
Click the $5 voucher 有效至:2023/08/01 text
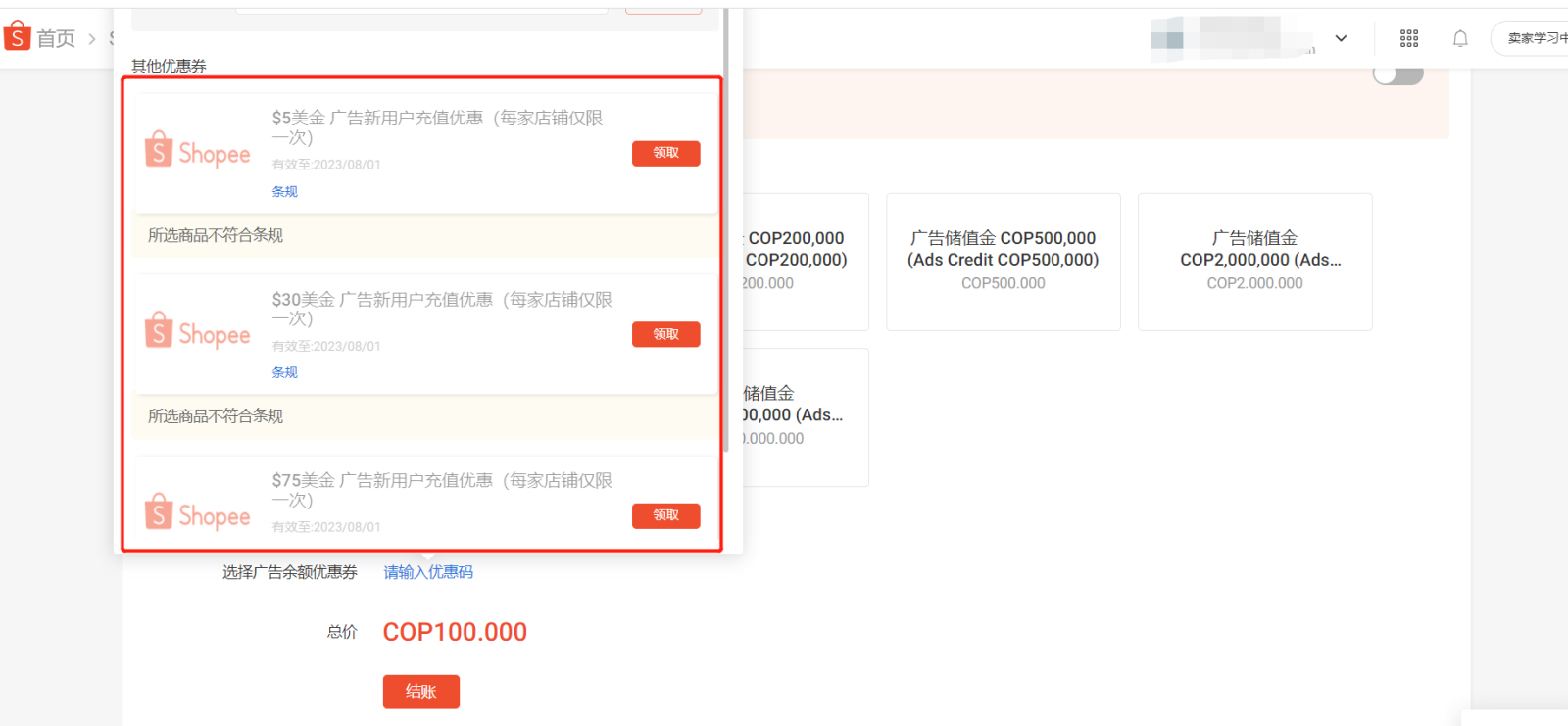pos(326,165)
